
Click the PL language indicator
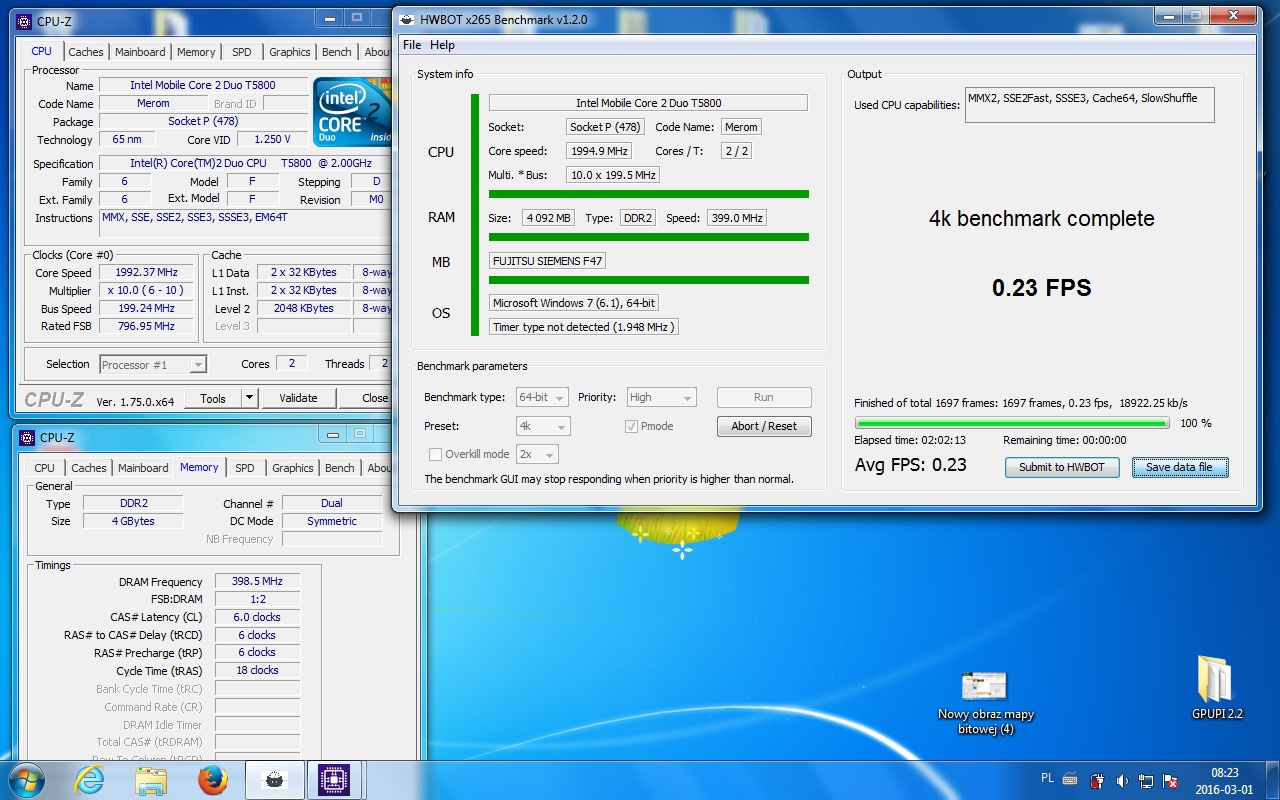point(1047,777)
